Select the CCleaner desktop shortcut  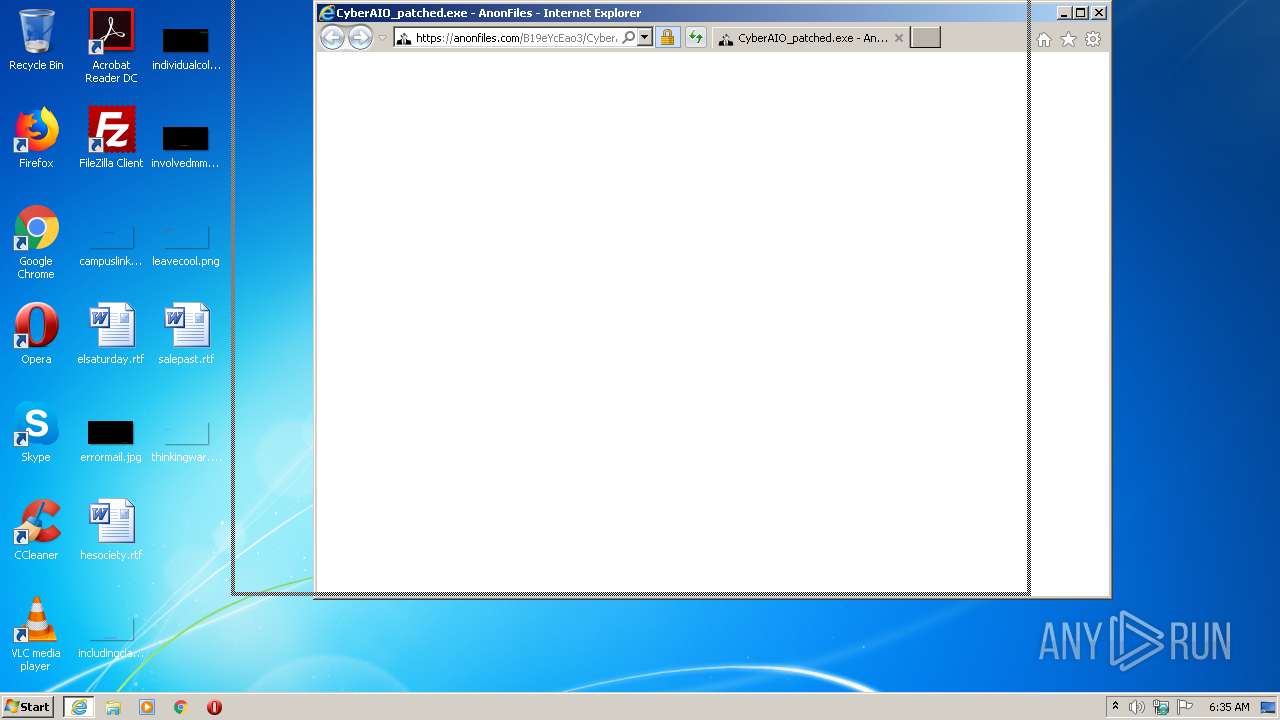36,530
